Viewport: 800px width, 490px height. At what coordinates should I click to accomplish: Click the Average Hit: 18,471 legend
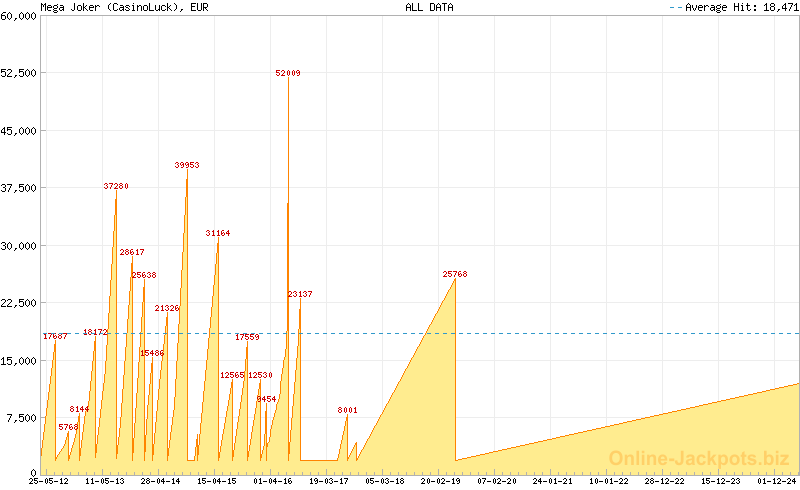(x=734, y=7)
